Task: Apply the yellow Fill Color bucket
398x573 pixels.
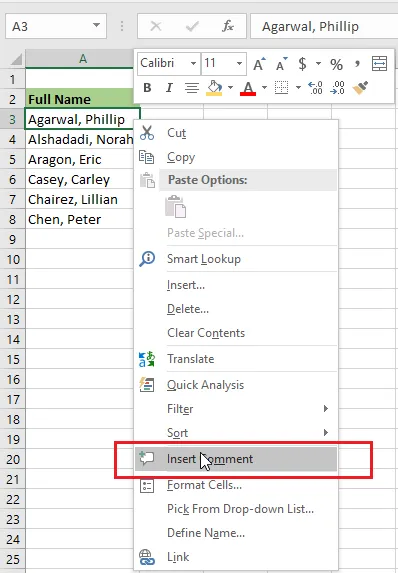Action: (x=214, y=88)
